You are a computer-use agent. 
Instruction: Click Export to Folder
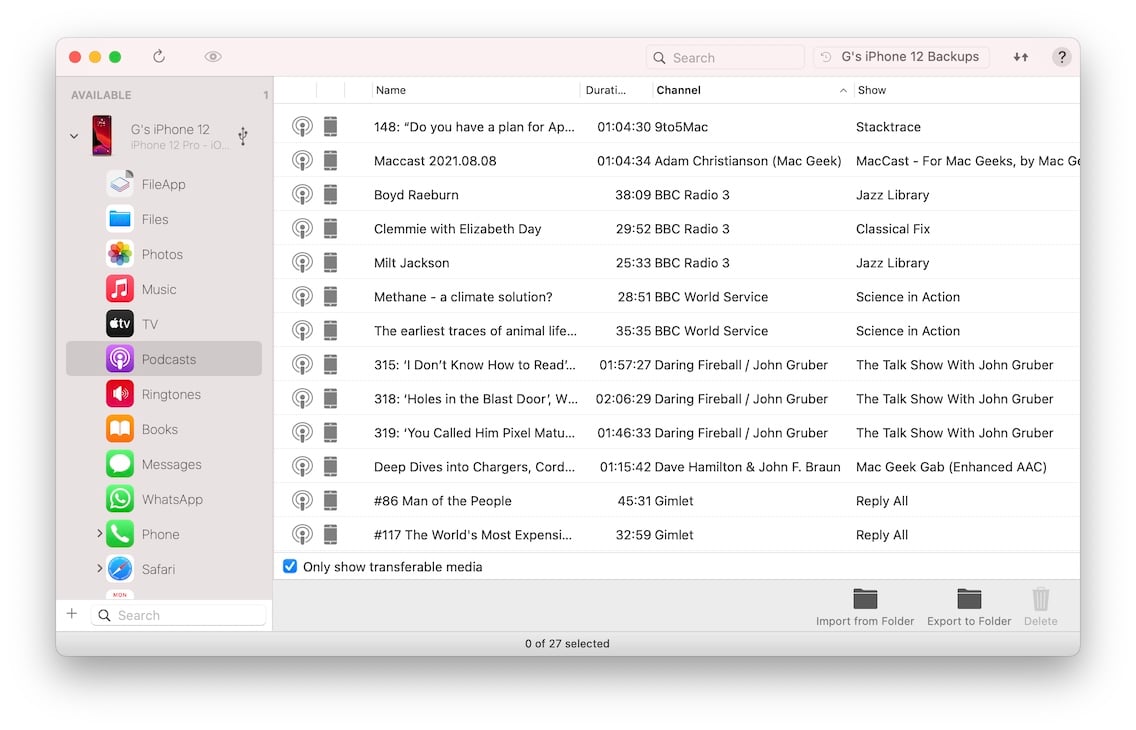[x=969, y=607]
